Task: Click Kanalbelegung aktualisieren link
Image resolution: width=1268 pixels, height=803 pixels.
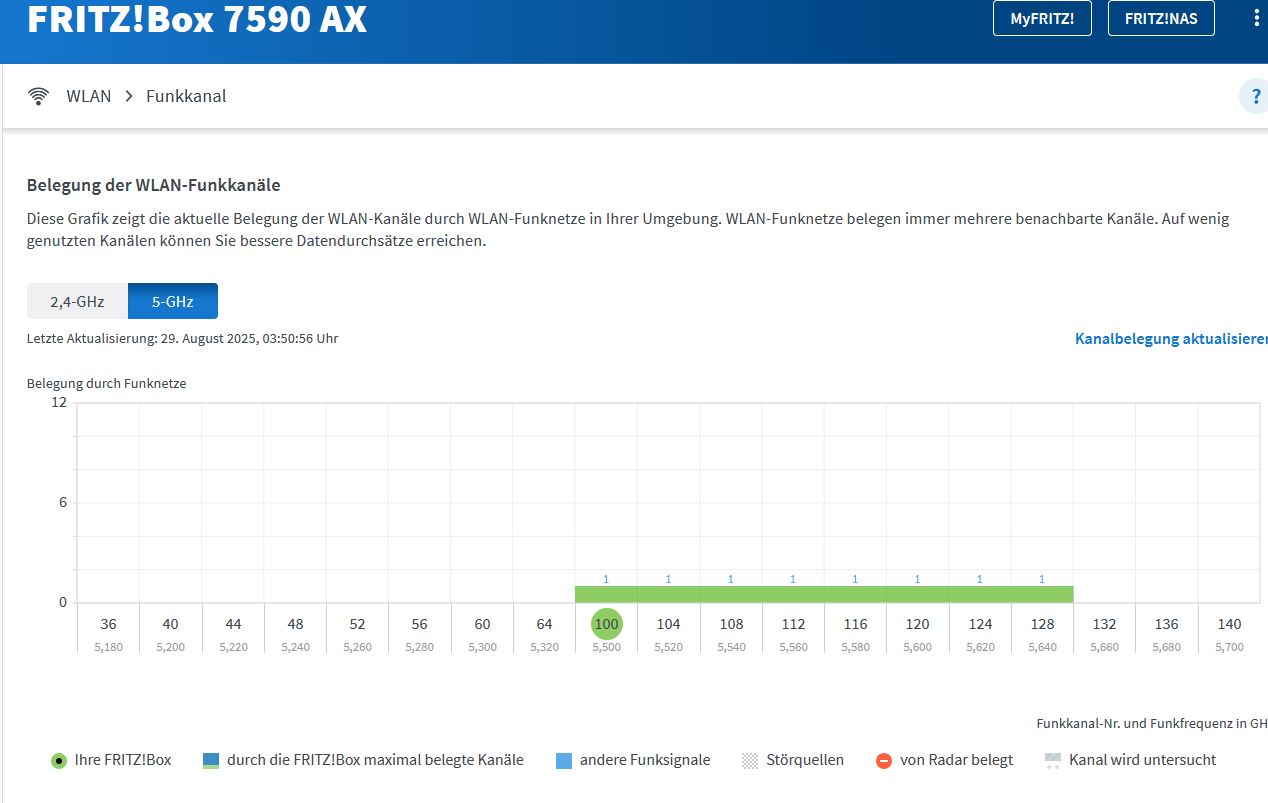Action: [1171, 339]
